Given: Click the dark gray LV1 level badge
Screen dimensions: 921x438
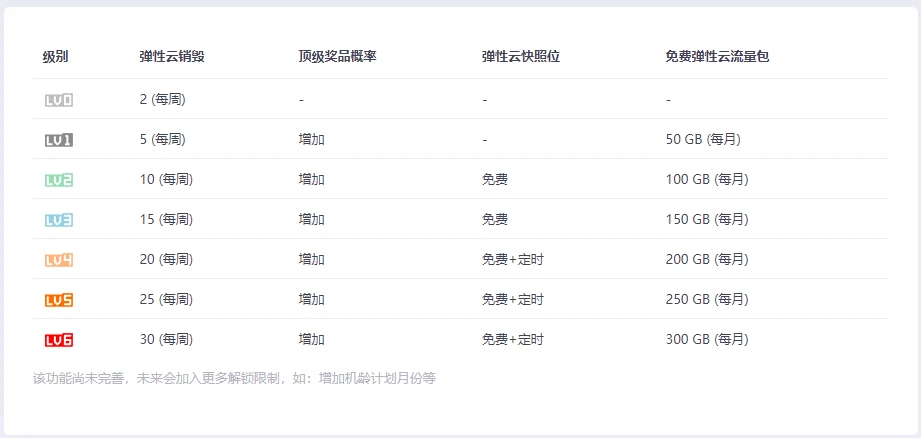Looking at the screenshot, I should [x=59, y=140].
